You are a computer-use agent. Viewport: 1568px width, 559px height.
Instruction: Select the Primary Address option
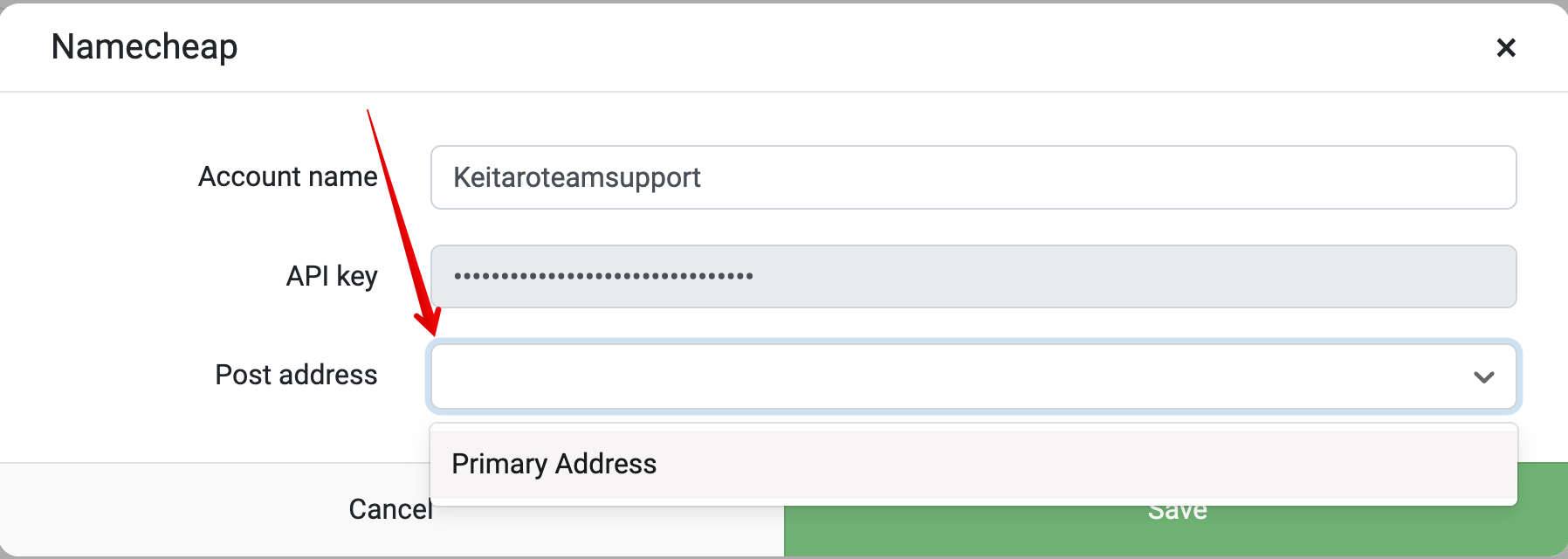point(554,464)
